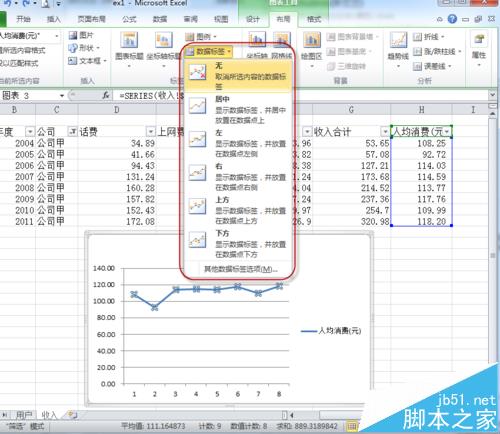Open the Name Box dropdown showing 图表 3
The width and height of the screenshot is (500, 434).
click(x=62, y=96)
